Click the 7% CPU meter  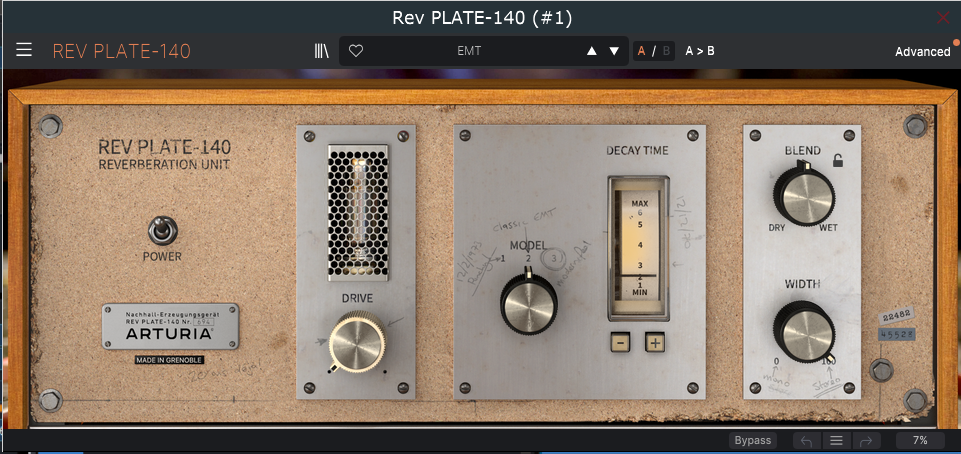coord(920,440)
